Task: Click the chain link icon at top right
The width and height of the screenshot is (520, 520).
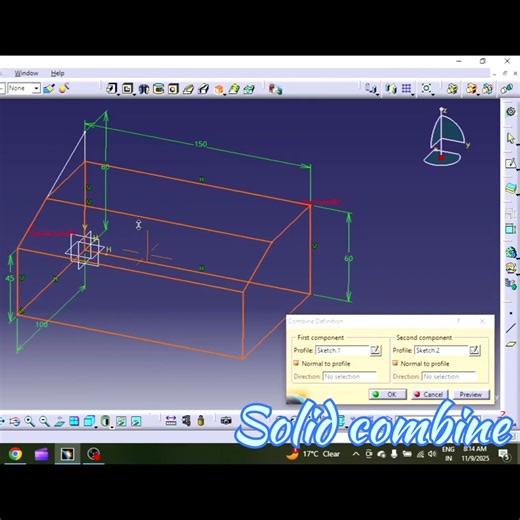Action: pos(507,89)
